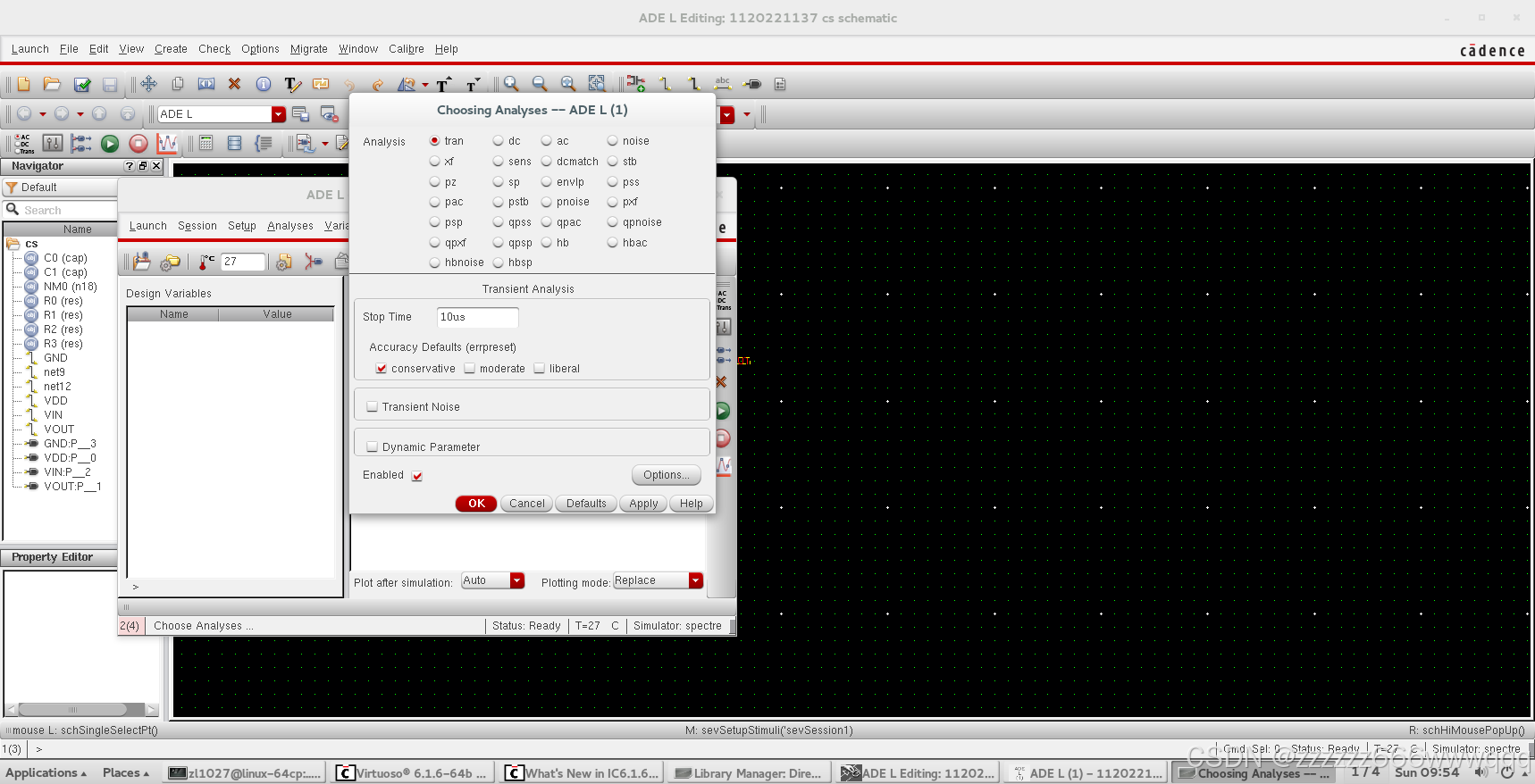Toggle the Enabled checkbox
The height and width of the screenshot is (784, 1535).
coord(416,476)
